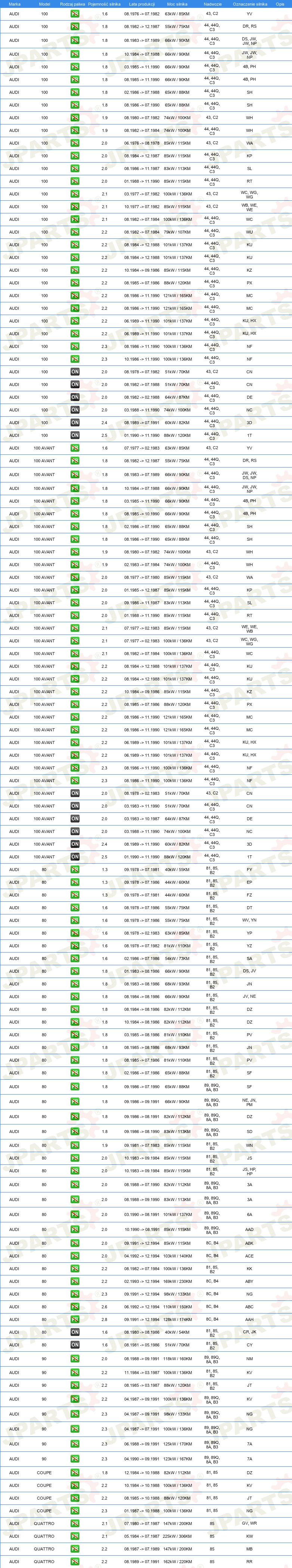
Task: Click the '103kW / 140KM' power cell
Action: (177, 1256)
